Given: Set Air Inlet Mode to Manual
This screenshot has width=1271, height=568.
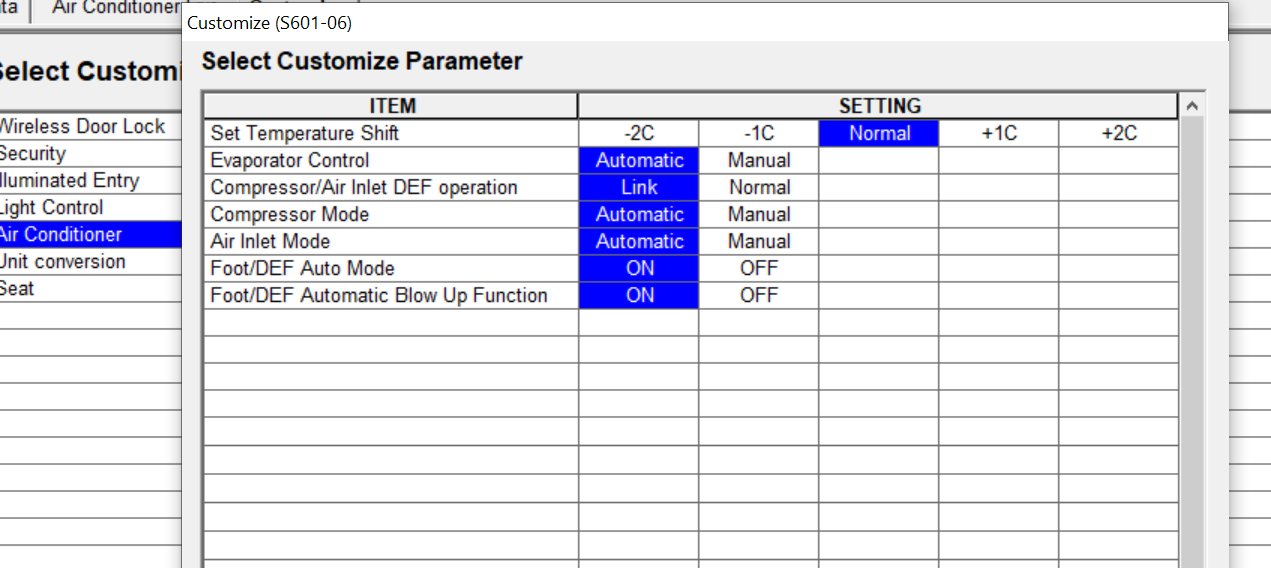Looking at the screenshot, I should tap(759, 241).
